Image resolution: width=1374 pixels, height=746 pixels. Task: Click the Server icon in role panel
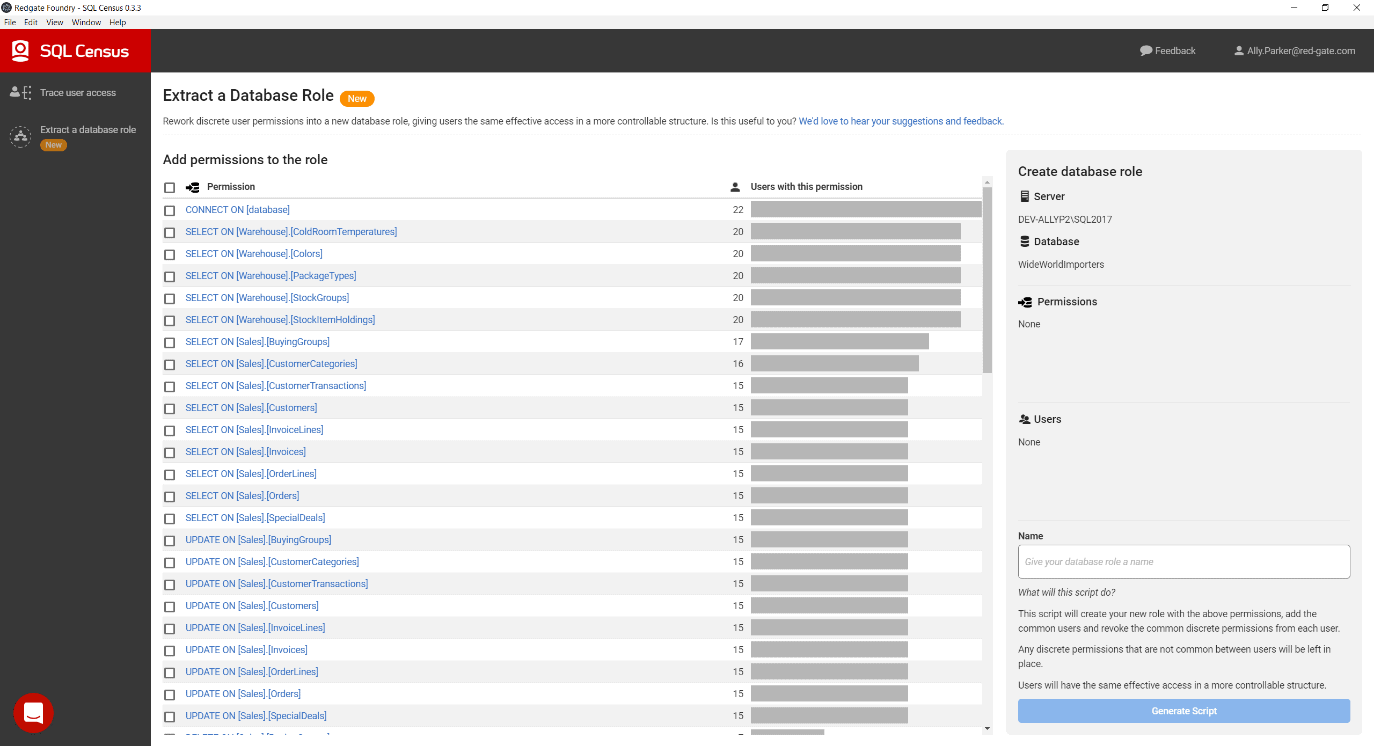point(1024,196)
